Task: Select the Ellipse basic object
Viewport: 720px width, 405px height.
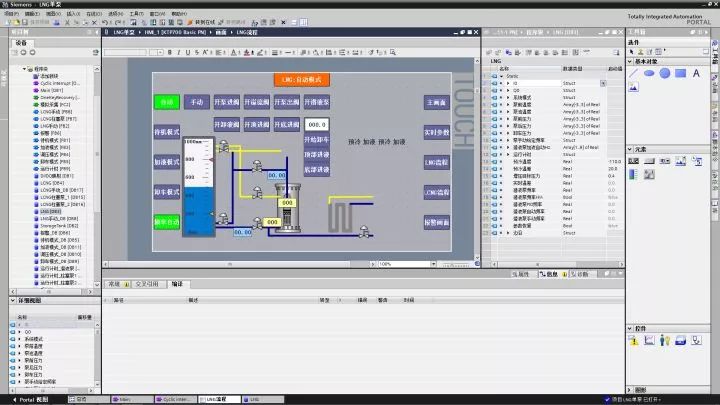Action: 649,73
